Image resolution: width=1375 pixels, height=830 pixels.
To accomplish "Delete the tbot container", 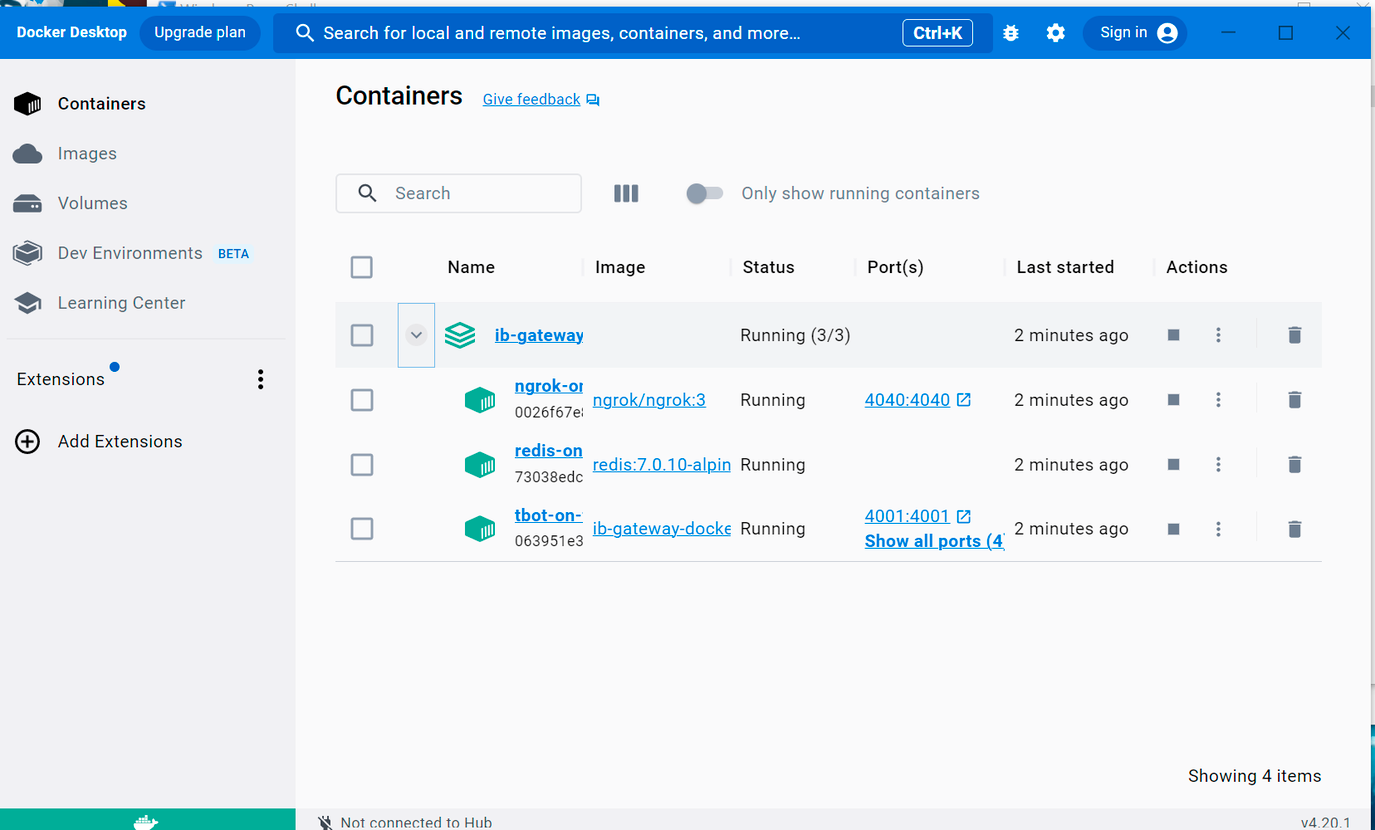I will pyautogui.click(x=1294, y=529).
